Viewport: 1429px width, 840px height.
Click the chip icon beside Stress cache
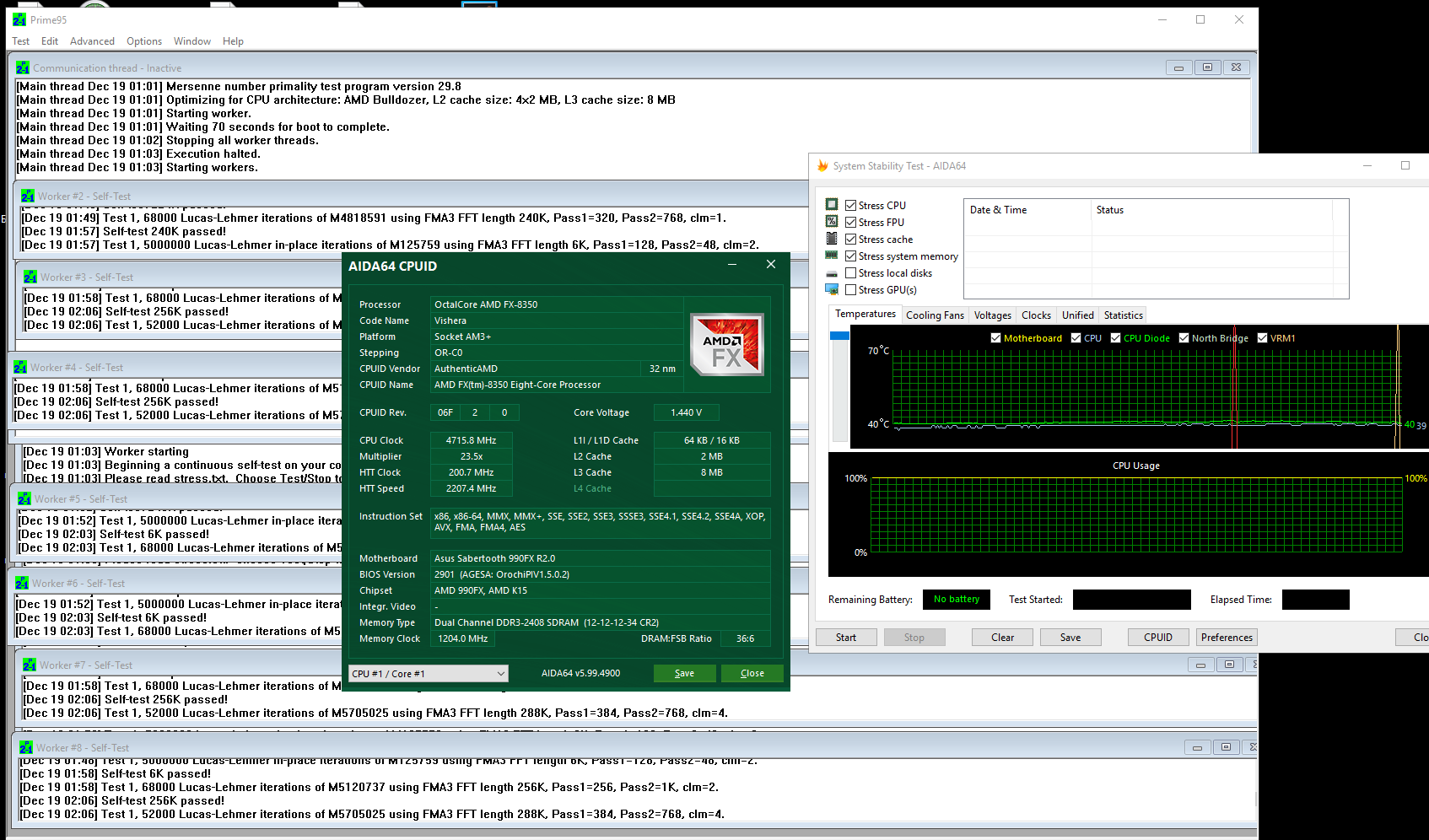pos(832,238)
